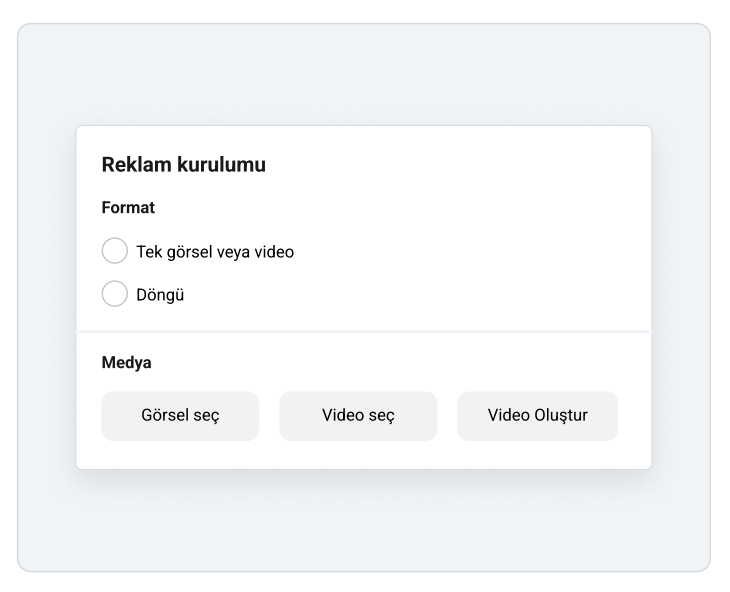Image resolution: width=730 pixels, height=592 pixels.
Task: Start video creation with 'Video Oluştur'
Action: 538,416
